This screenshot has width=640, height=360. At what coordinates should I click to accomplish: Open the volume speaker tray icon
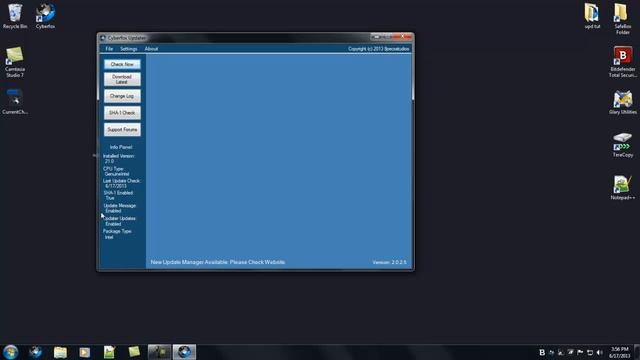599,352
